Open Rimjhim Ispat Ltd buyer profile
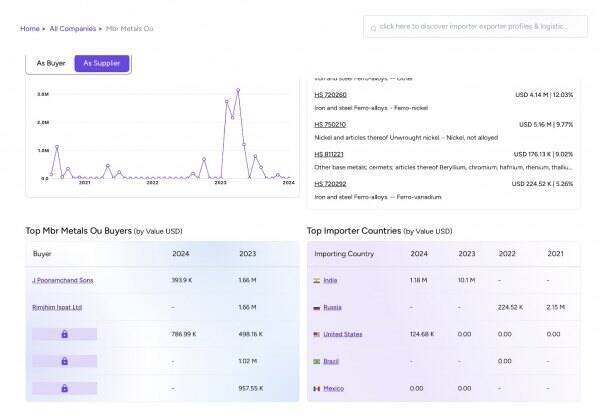 pos(57,308)
